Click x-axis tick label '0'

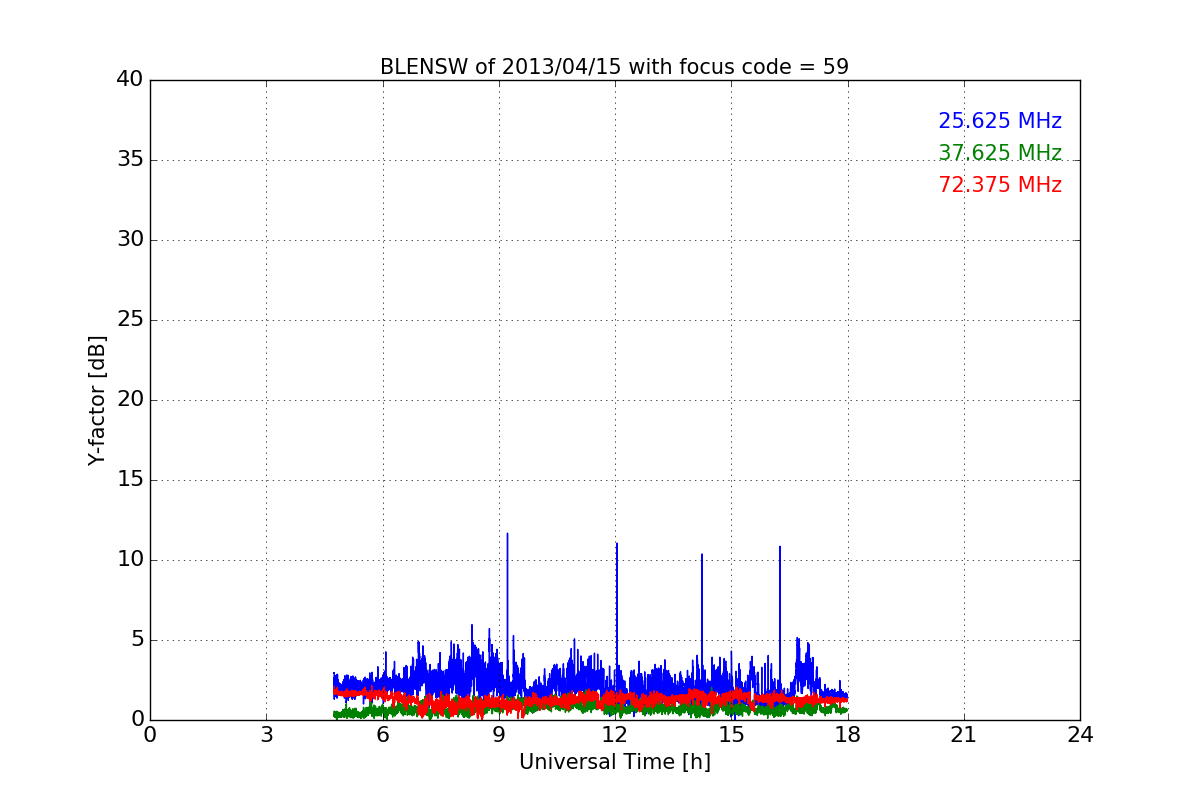point(150,734)
